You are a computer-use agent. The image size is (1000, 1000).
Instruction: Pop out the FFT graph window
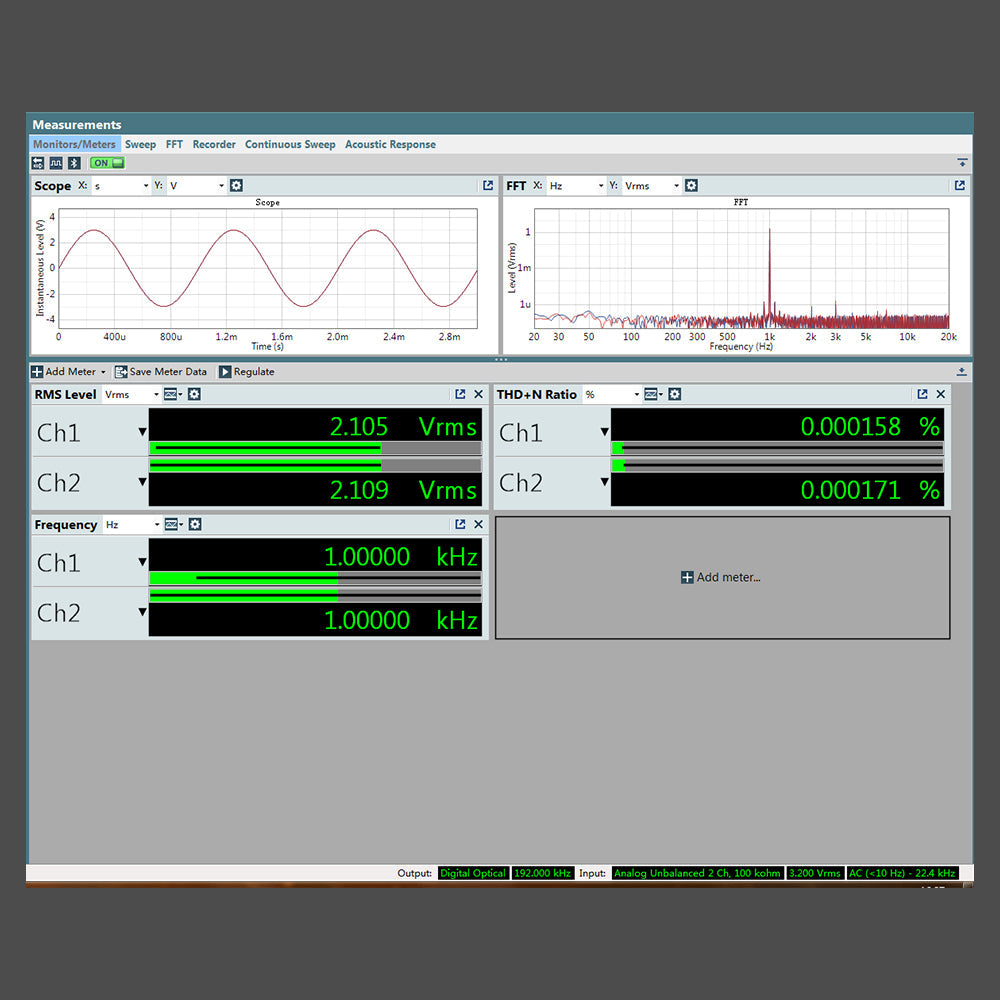(x=960, y=186)
